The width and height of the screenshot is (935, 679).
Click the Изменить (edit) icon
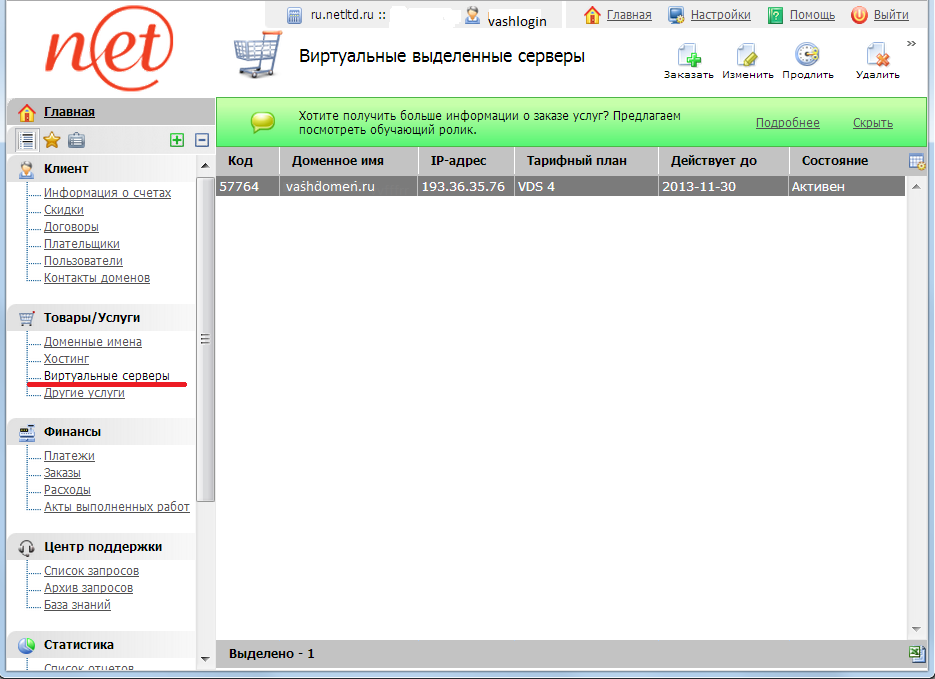click(748, 58)
